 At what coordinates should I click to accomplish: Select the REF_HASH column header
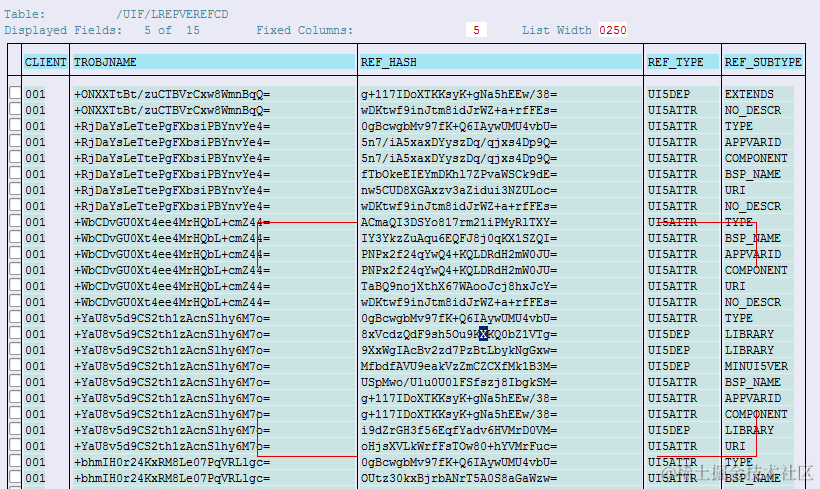[x=500, y=62]
